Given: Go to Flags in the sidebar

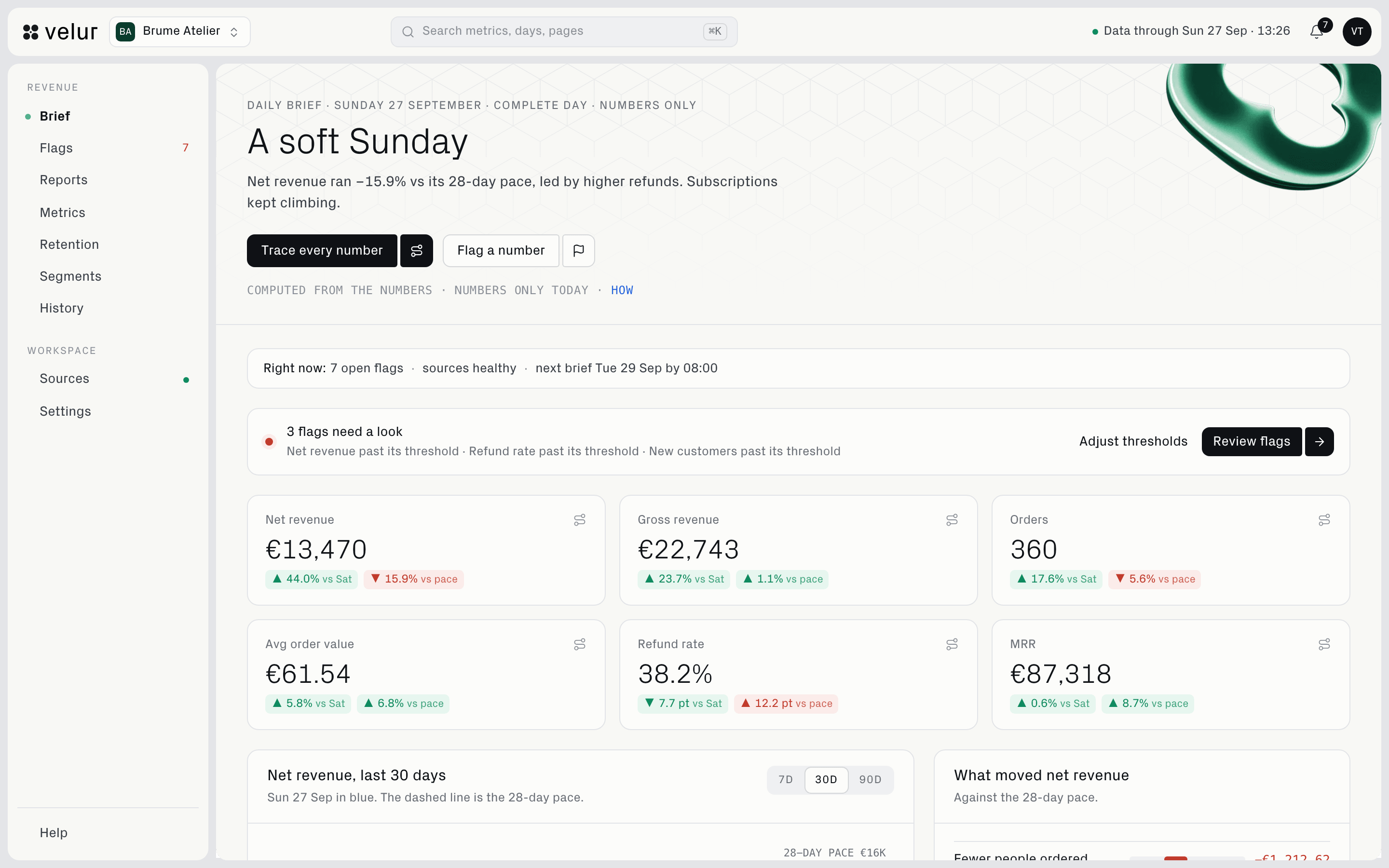Looking at the screenshot, I should [x=108, y=148].
